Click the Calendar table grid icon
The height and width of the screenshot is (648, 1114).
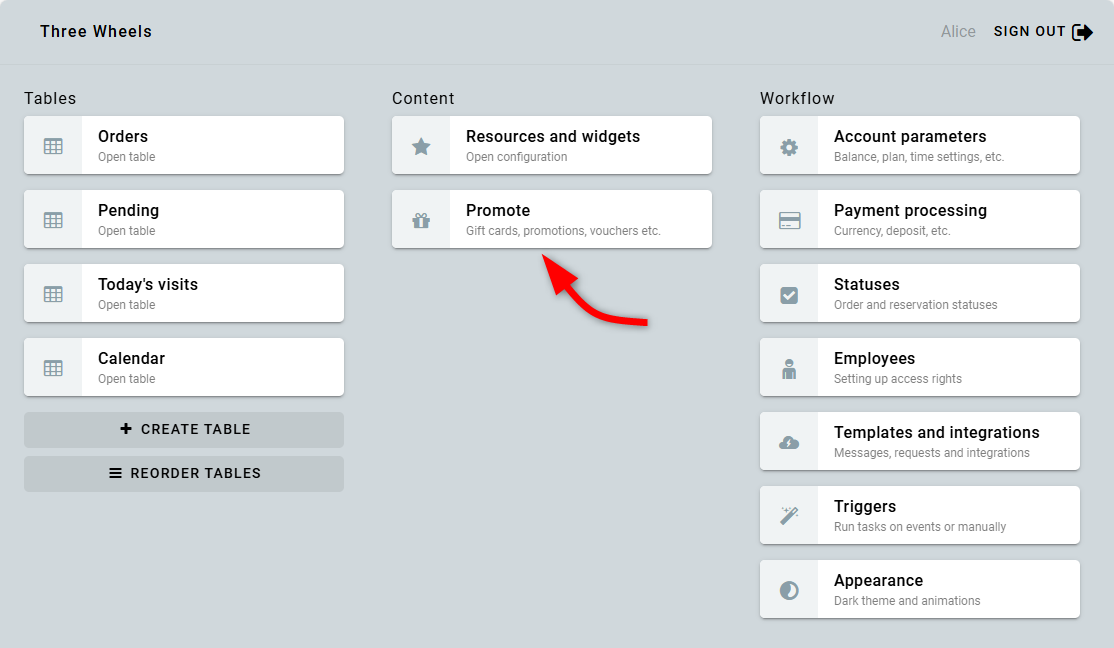tap(53, 368)
